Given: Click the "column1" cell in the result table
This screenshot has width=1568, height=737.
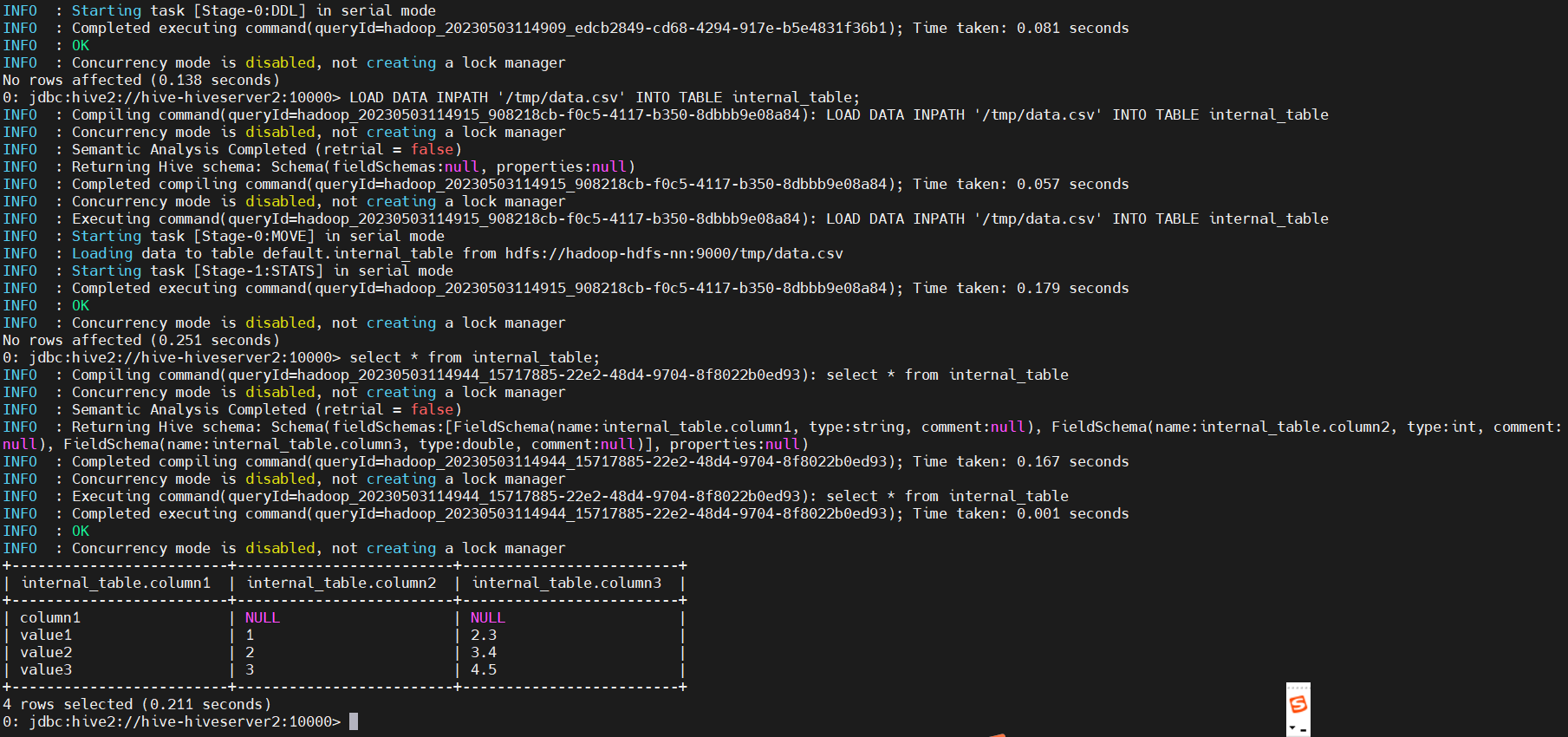Looking at the screenshot, I should tap(50, 617).
